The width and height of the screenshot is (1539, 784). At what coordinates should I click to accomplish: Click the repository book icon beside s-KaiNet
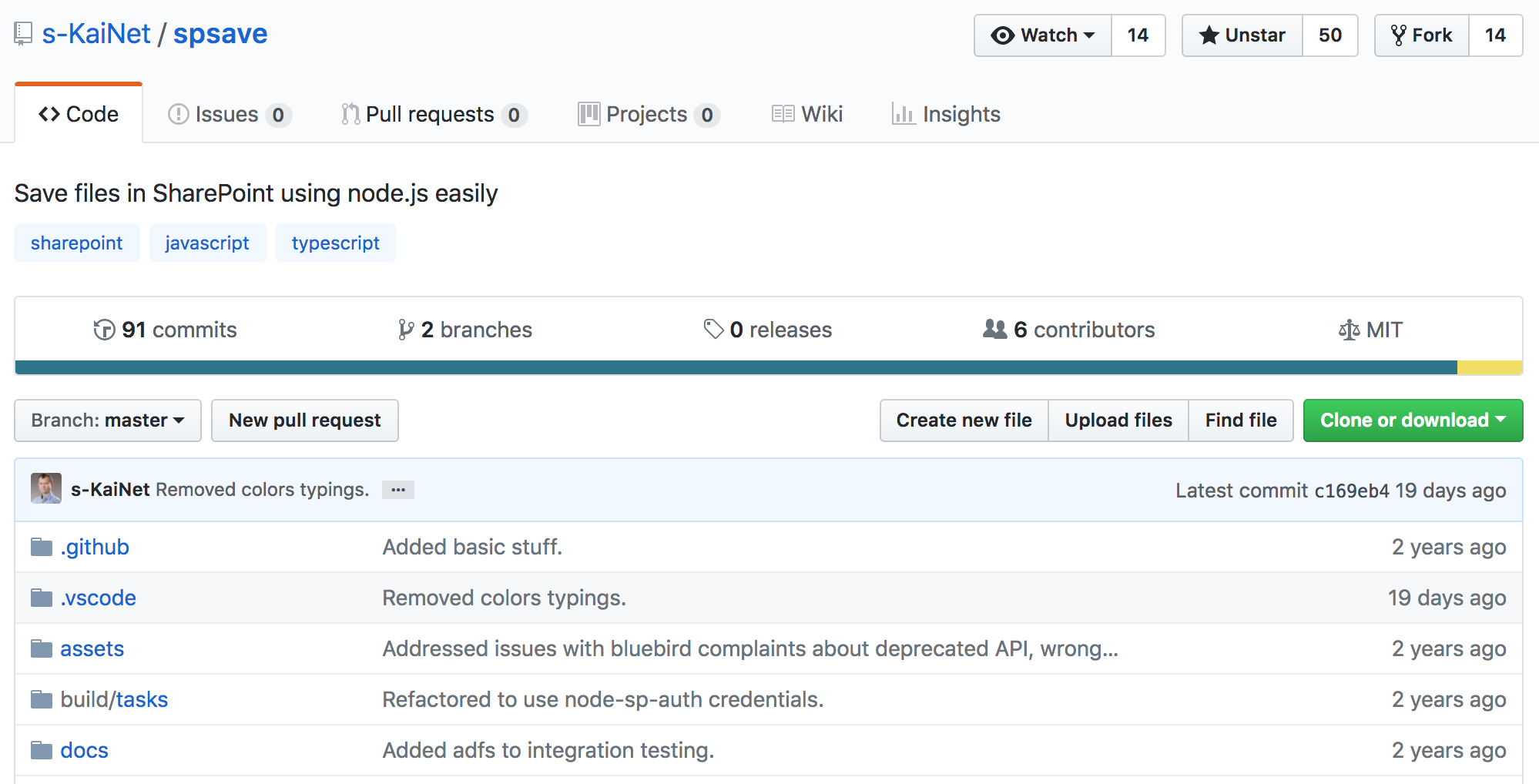23,34
